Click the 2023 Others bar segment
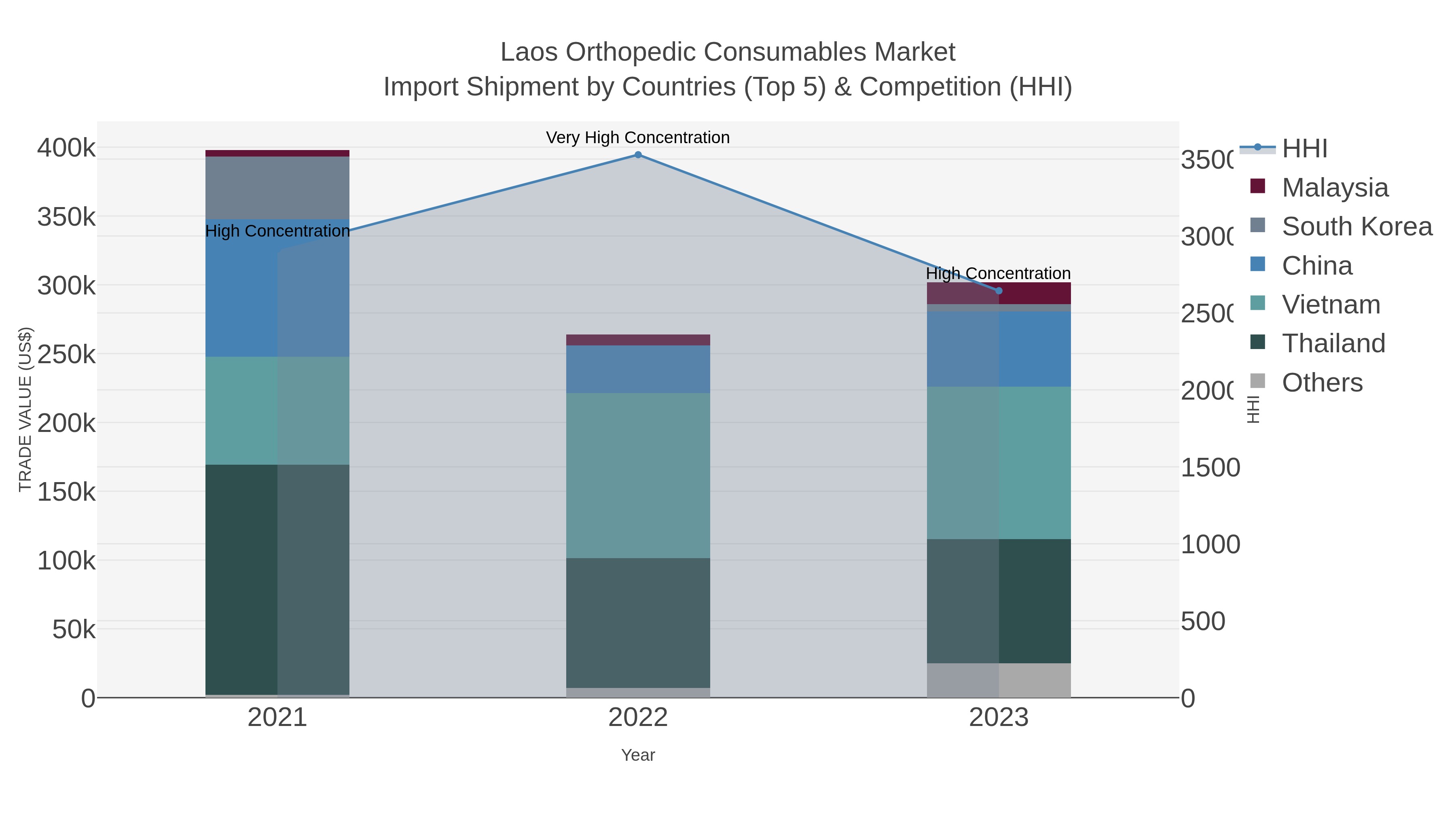 pyautogui.click(x=999, y=681)
